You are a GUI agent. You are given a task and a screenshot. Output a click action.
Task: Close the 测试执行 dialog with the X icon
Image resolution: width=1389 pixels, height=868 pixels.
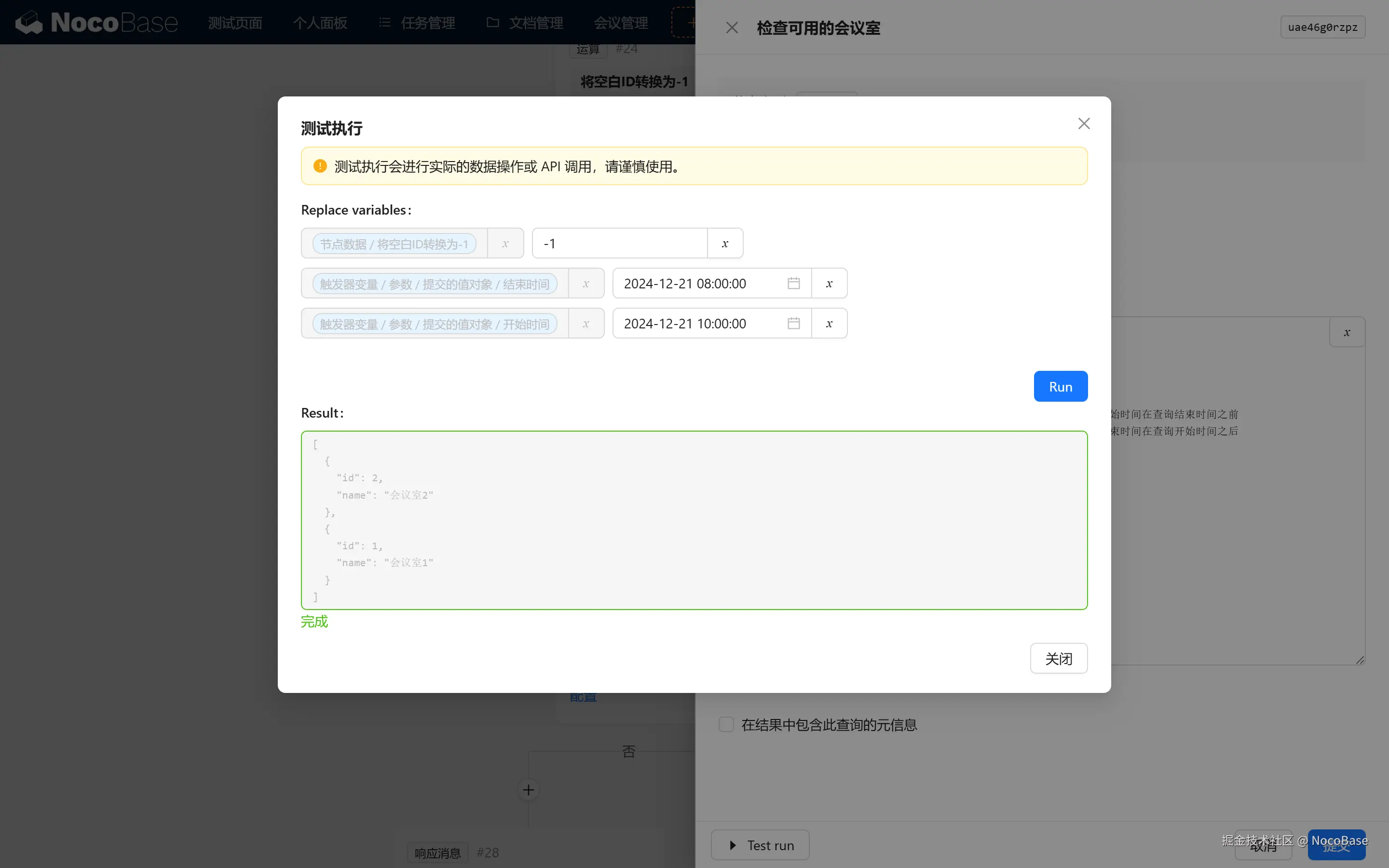(1083, 123)
